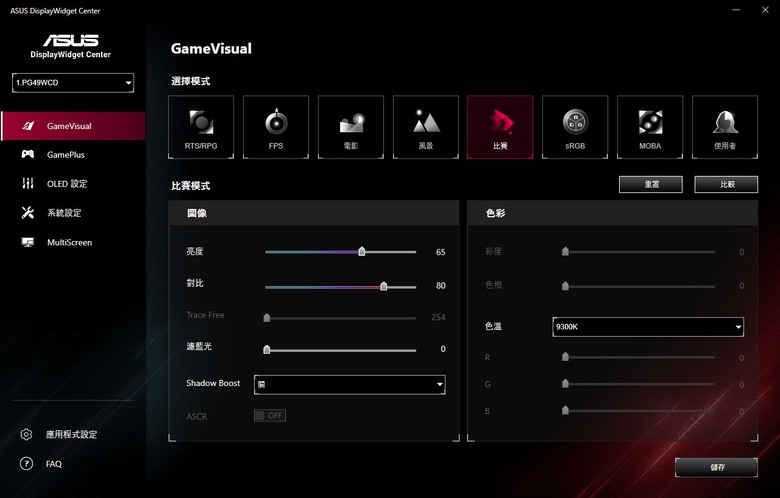780x498 pixels.
Task: Click the contrast value 80
Action: click(440, 286)
